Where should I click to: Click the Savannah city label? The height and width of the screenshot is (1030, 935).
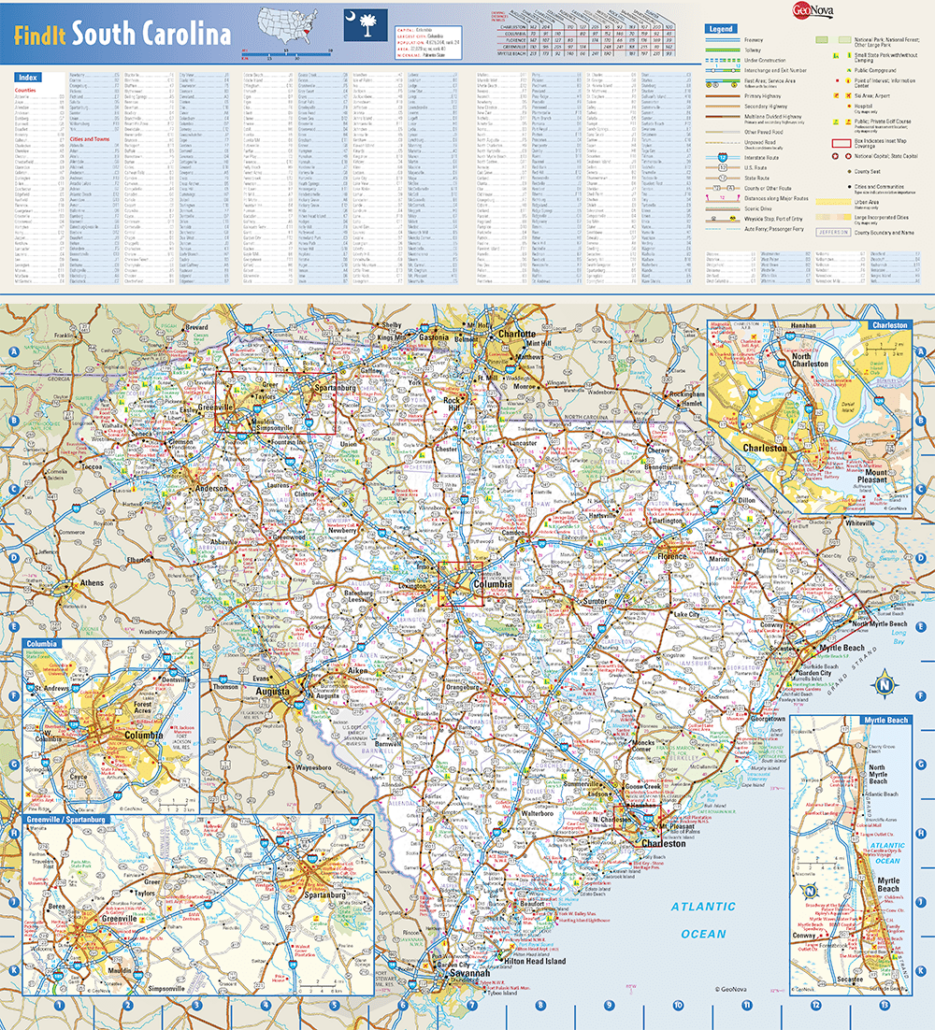click(468, 972)
